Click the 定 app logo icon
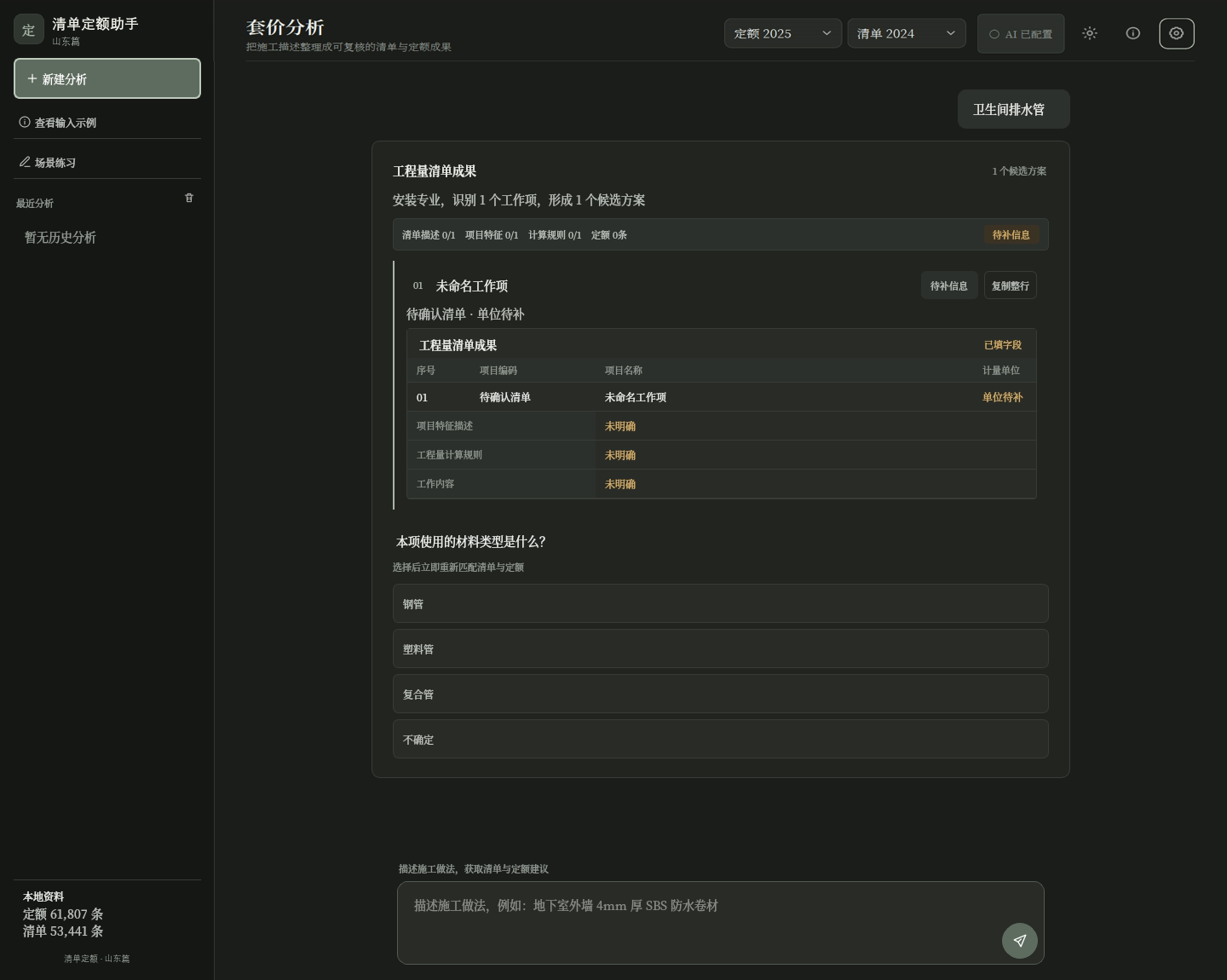 pyautogui.click(x=28, y=29)
